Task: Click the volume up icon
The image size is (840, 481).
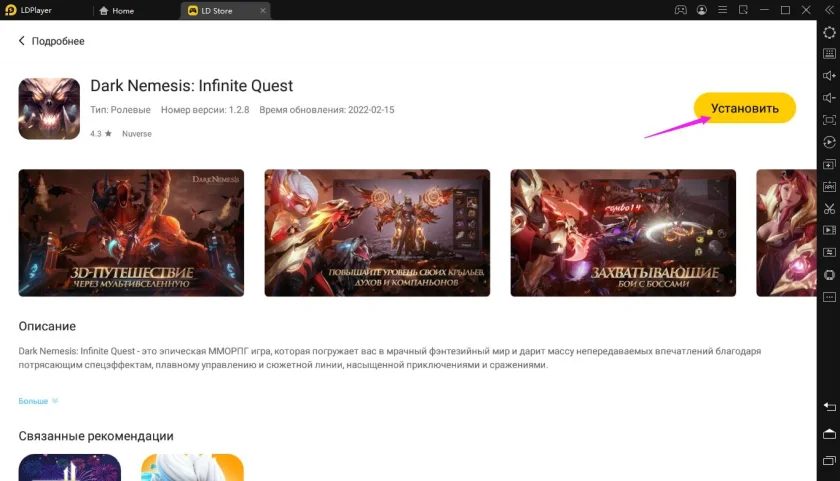Action: pos(829,76)
